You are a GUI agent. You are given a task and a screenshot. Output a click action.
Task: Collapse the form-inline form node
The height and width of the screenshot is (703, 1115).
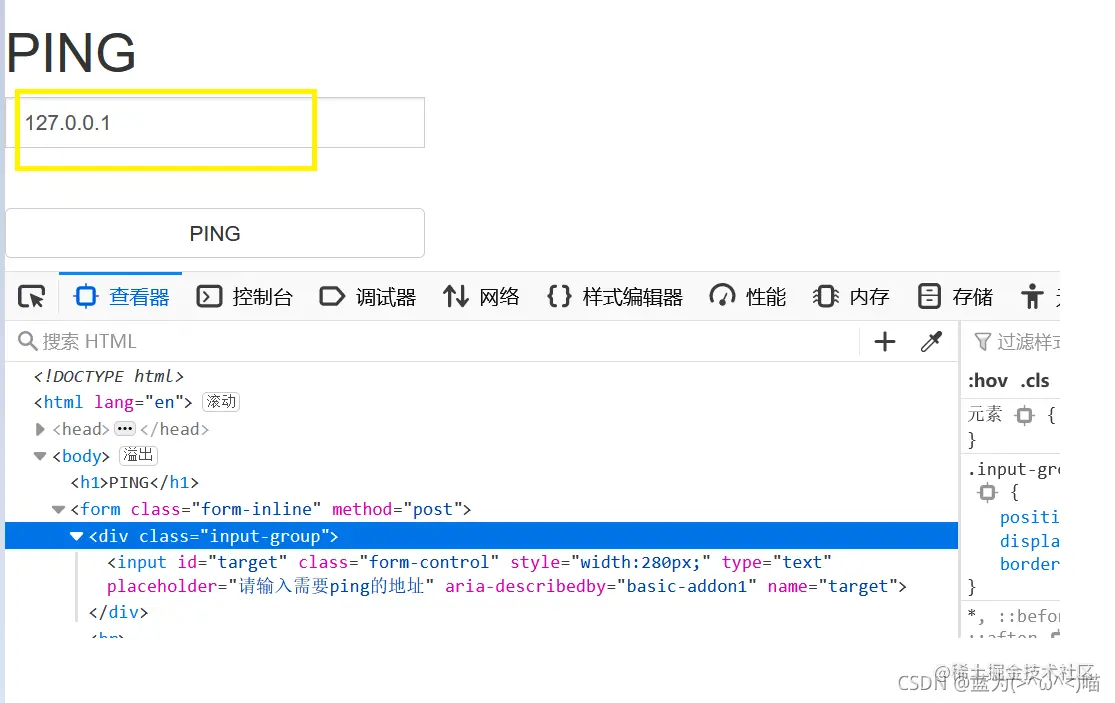[x=58, y=510]
